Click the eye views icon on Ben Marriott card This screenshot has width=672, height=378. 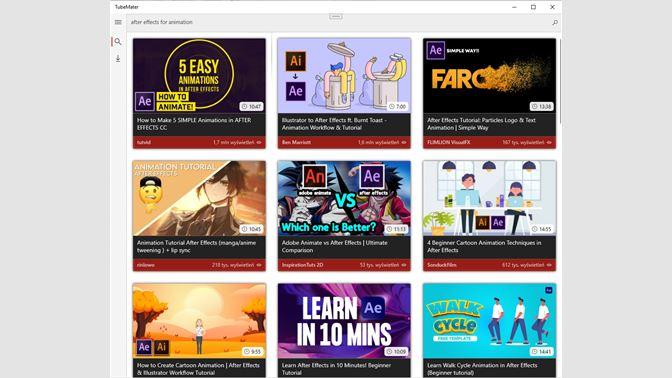click(404, 142)
